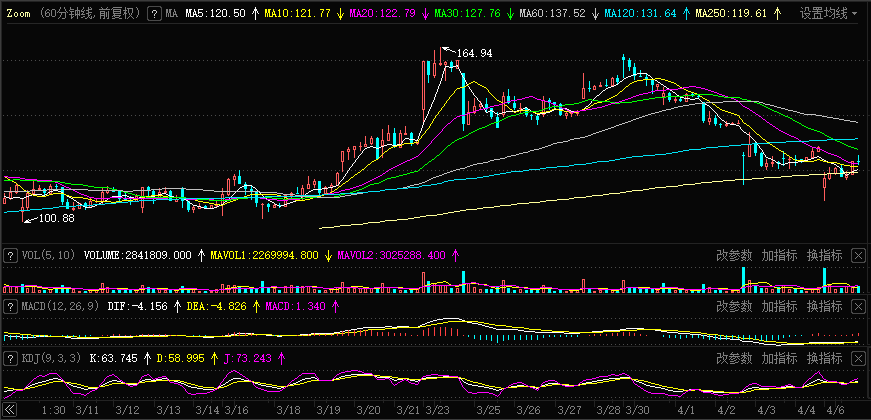
Task: Open 换指标 in the MACD panel
Action: [824, 306]
